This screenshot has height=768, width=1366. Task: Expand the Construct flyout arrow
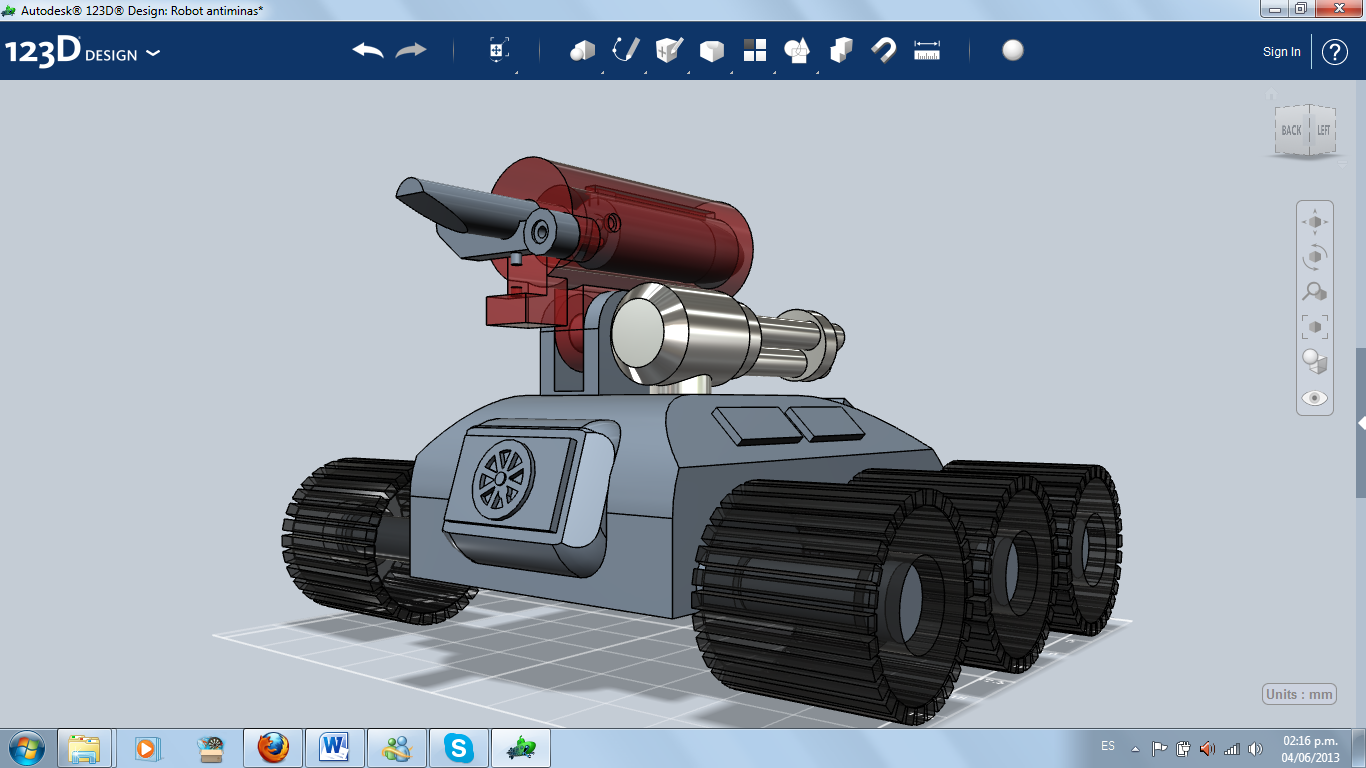tap(688, 72)
